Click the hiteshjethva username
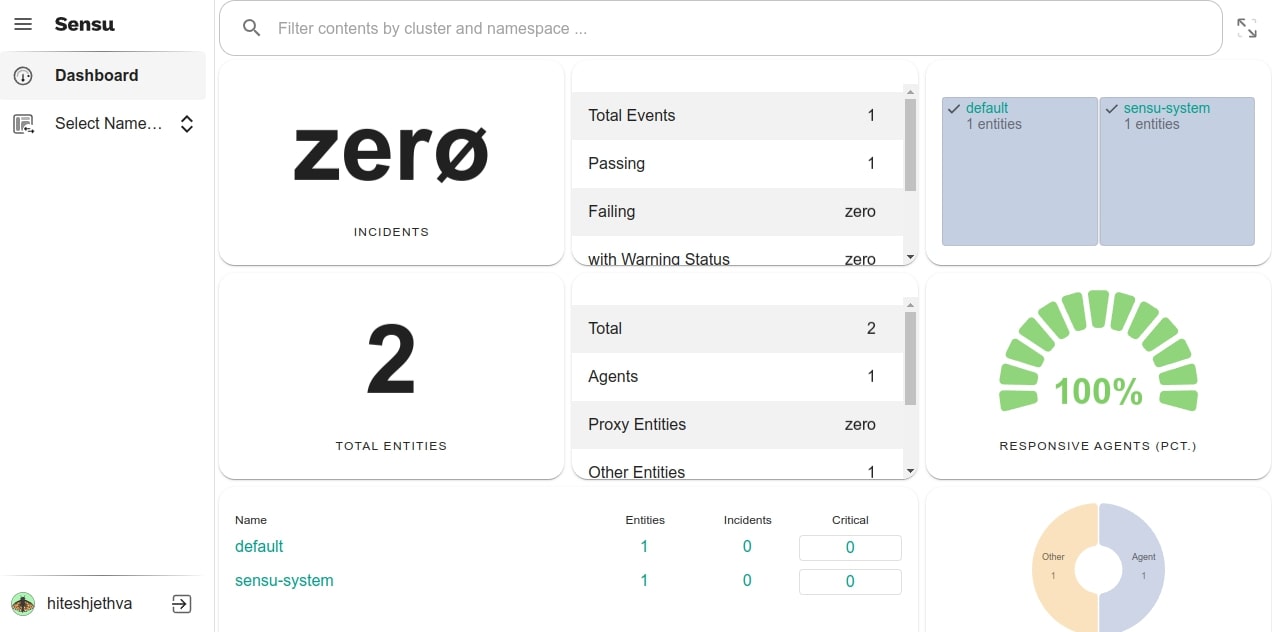Viewport: 1272px width, 632px height. [90, 604]
